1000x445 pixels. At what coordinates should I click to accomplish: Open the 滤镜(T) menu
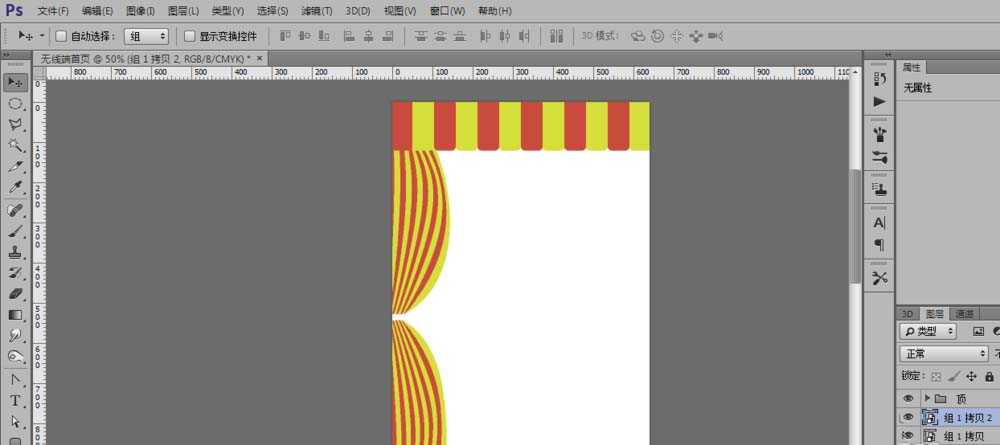click(316, 11)
